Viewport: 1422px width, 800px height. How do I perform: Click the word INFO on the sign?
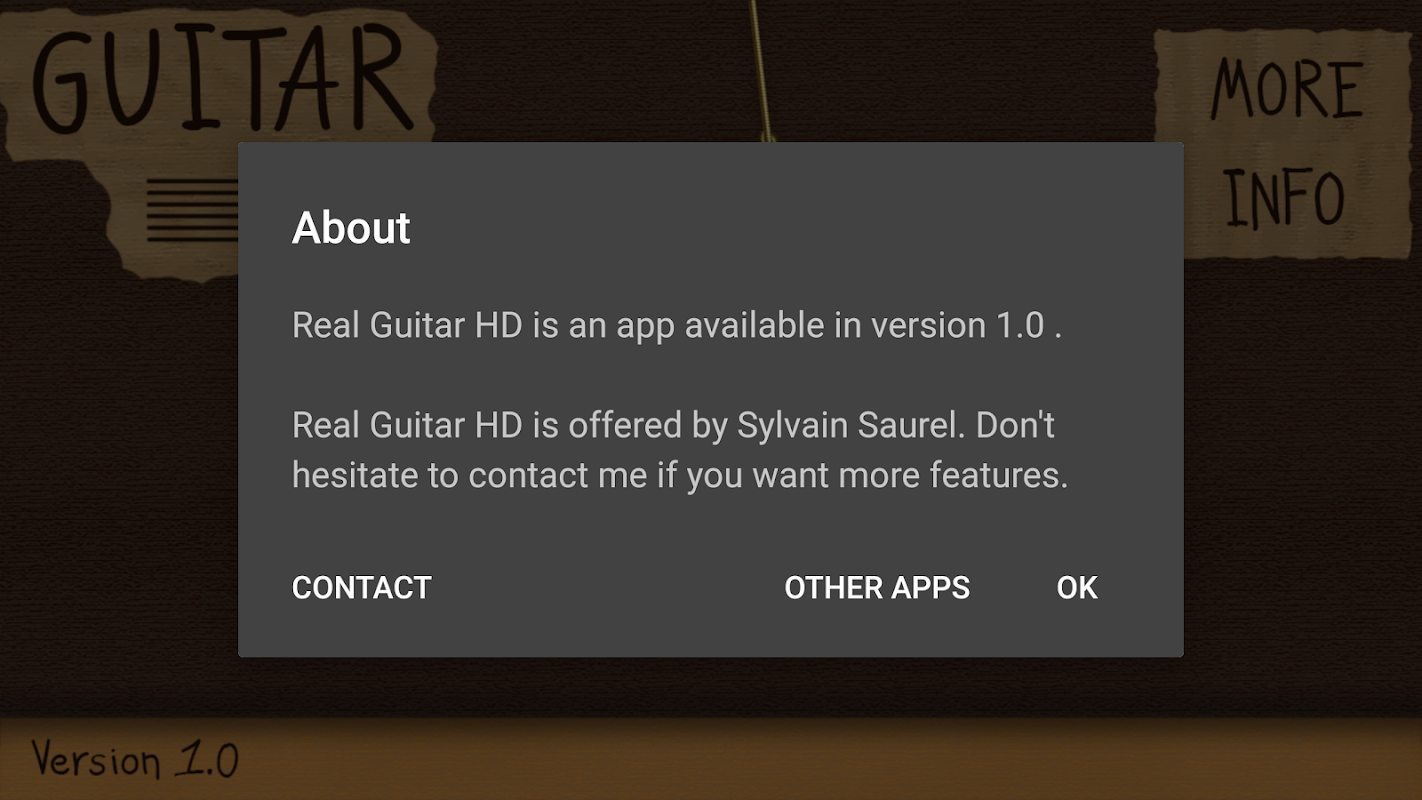1285,199
